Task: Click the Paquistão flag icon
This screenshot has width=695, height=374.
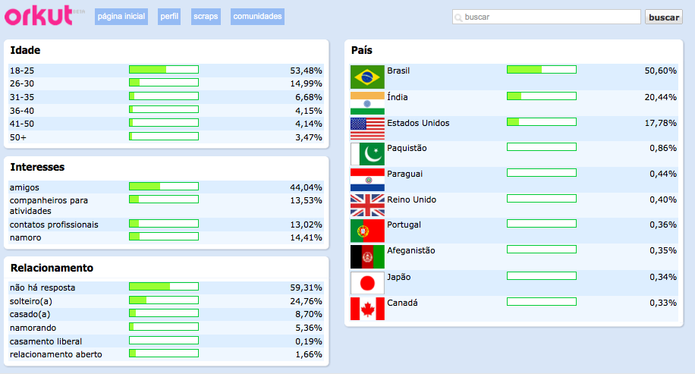Action: pos(367,154)
